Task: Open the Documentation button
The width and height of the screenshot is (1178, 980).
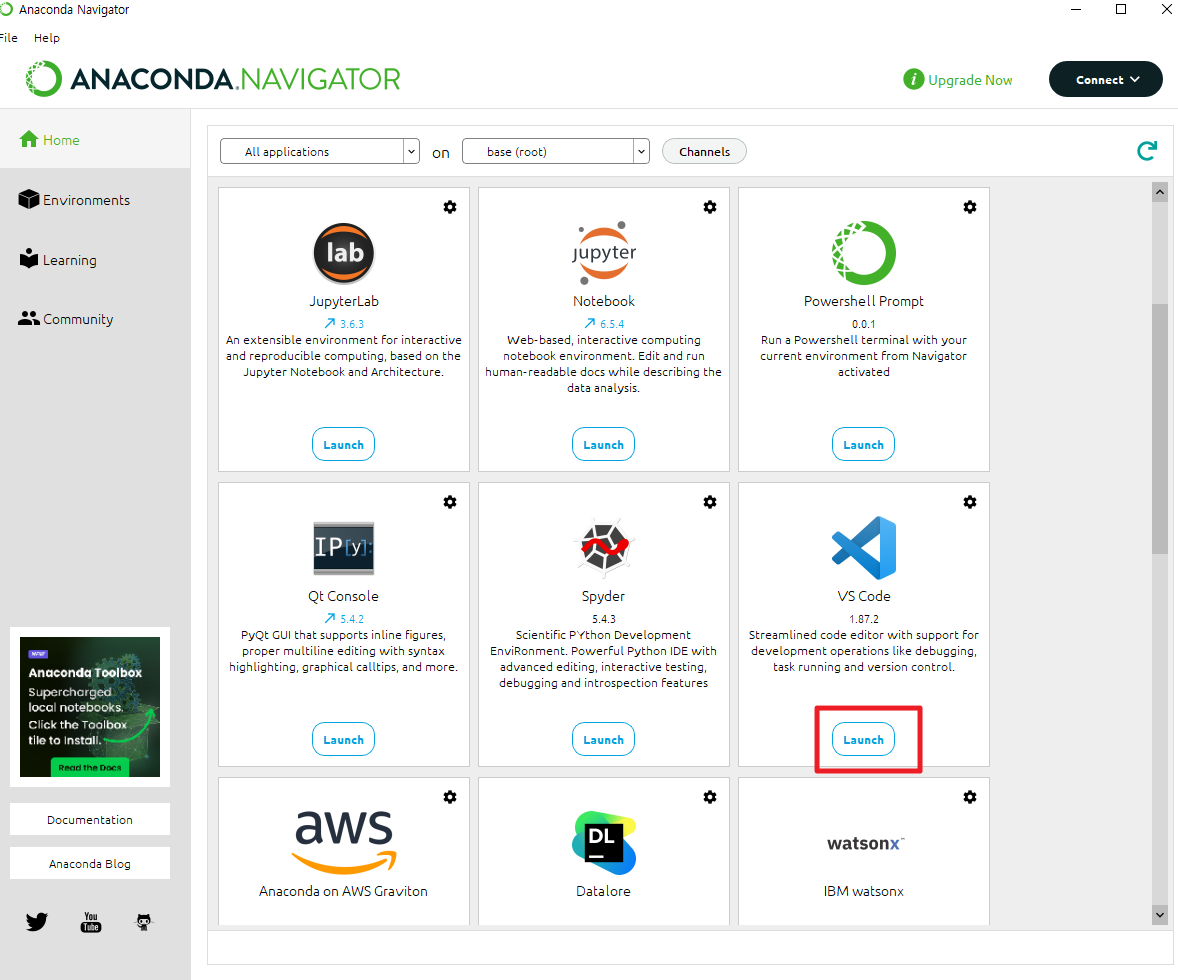Action: [x=90, y=819]
